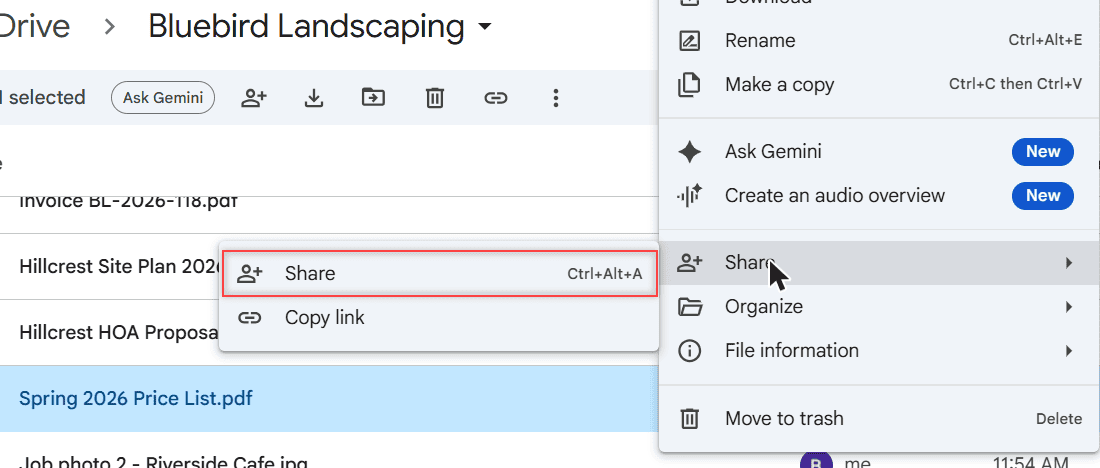Click the Rename pencil icon
The height and width of the screenshot is (468, 1100).
point(690,41)
